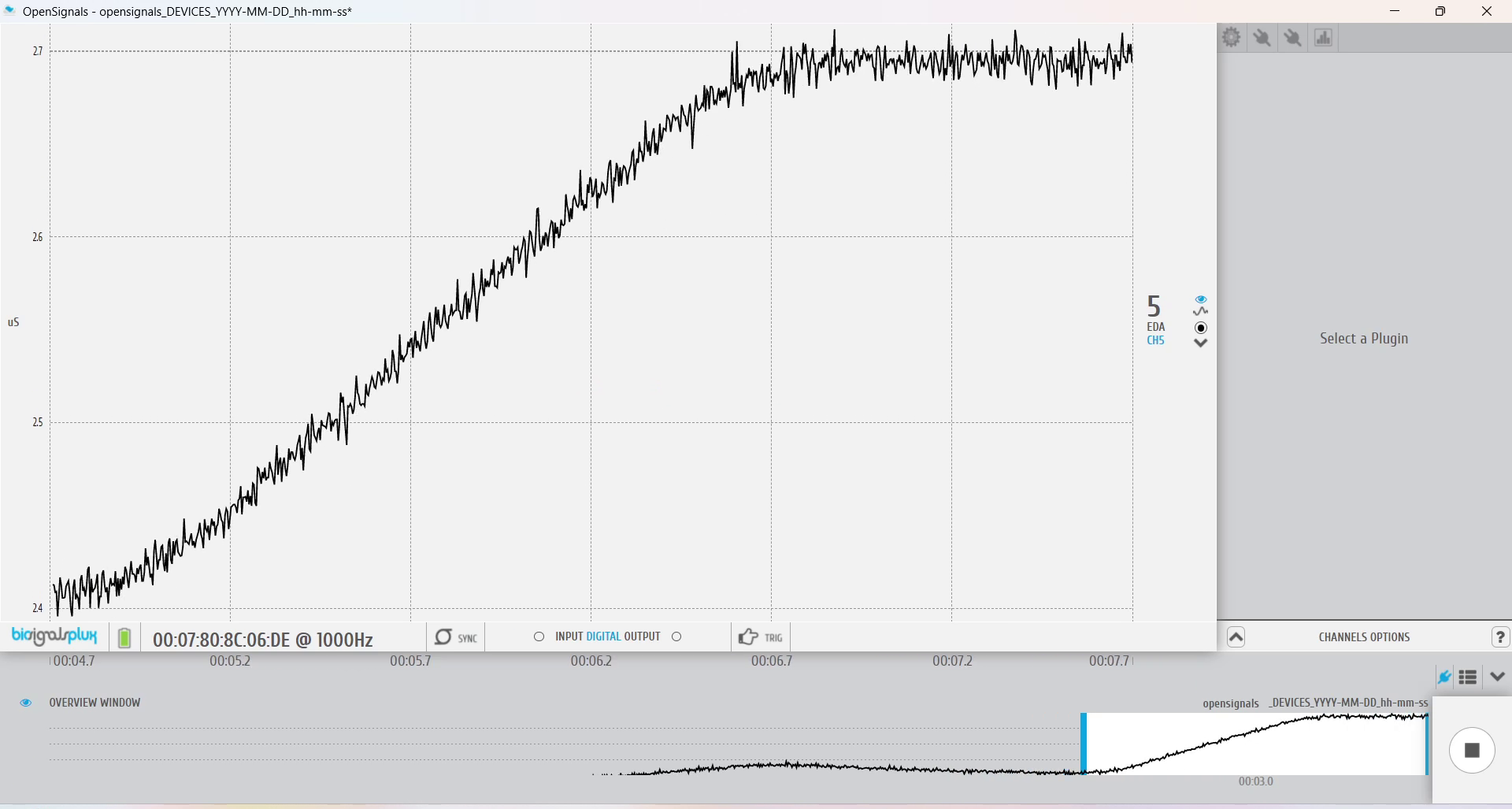Click the waveform icon for channel 5
The image size is (1512, 809).
(1201, 311)
